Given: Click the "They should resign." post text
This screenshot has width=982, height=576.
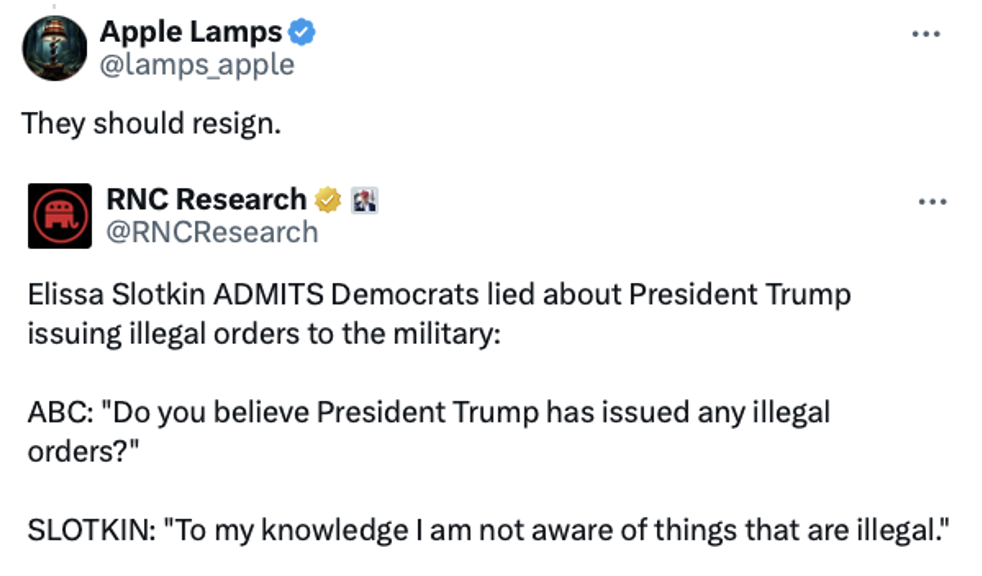Looking at the screenshot, I should coord(152,123).
